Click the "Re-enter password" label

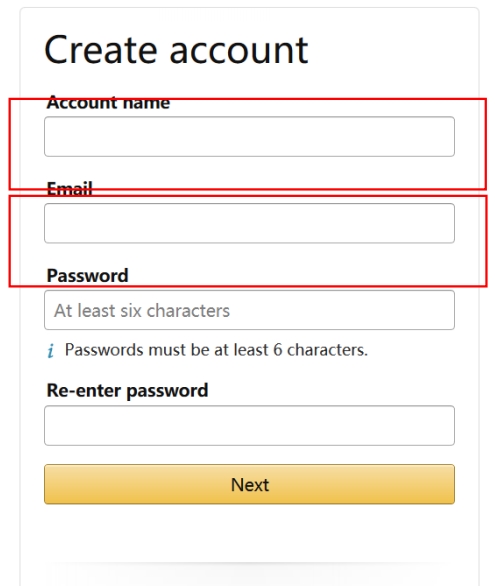click(x=127, y=391)
